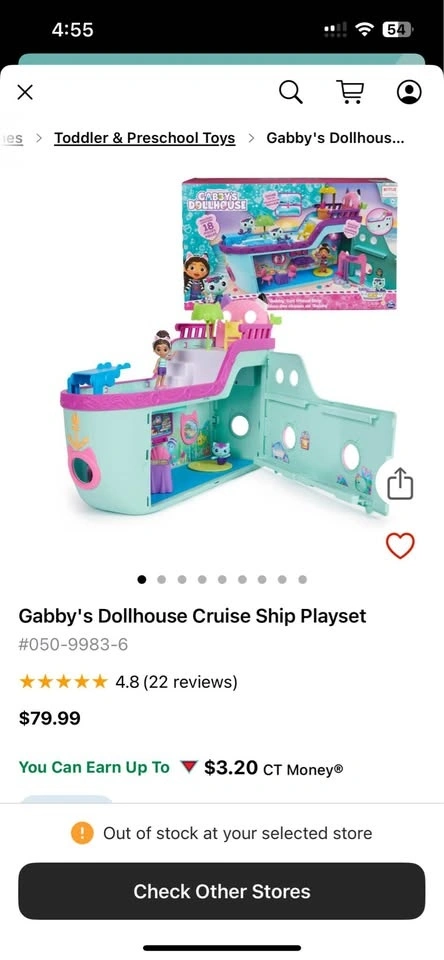Tap the share icon on product image

pyautogui.click(x=401, y=484)
